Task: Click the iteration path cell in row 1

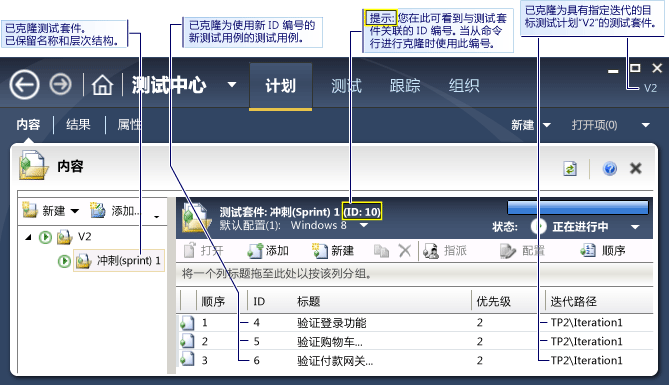Action: coord(586,322)
